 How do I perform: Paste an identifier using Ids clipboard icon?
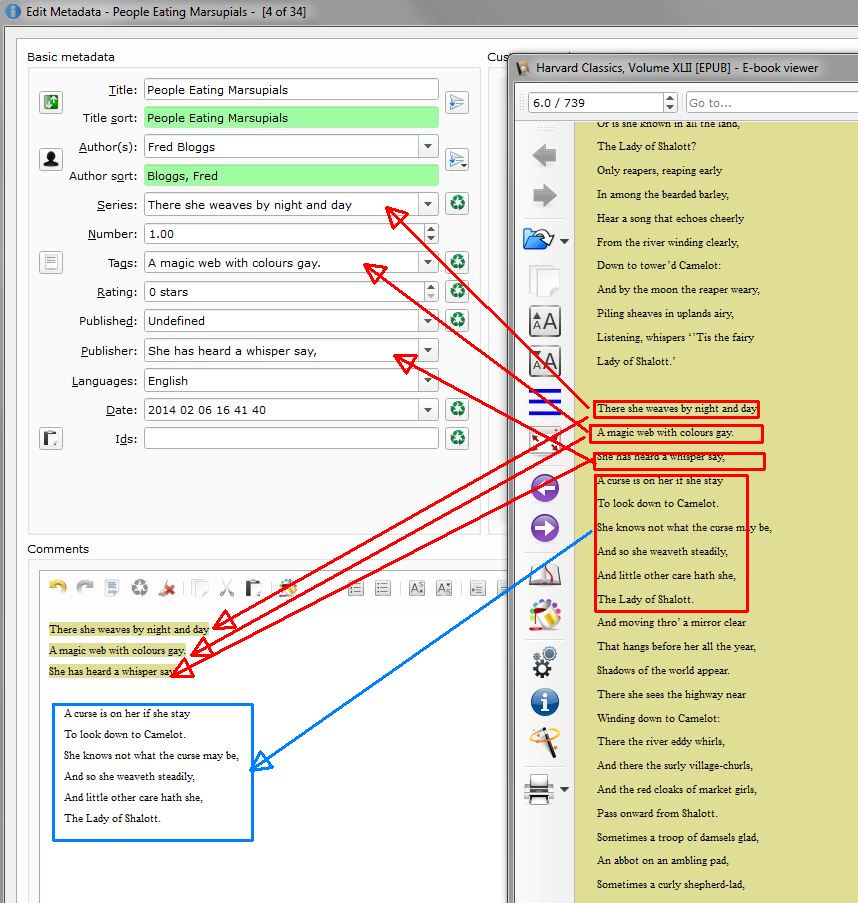coord(51,438)
